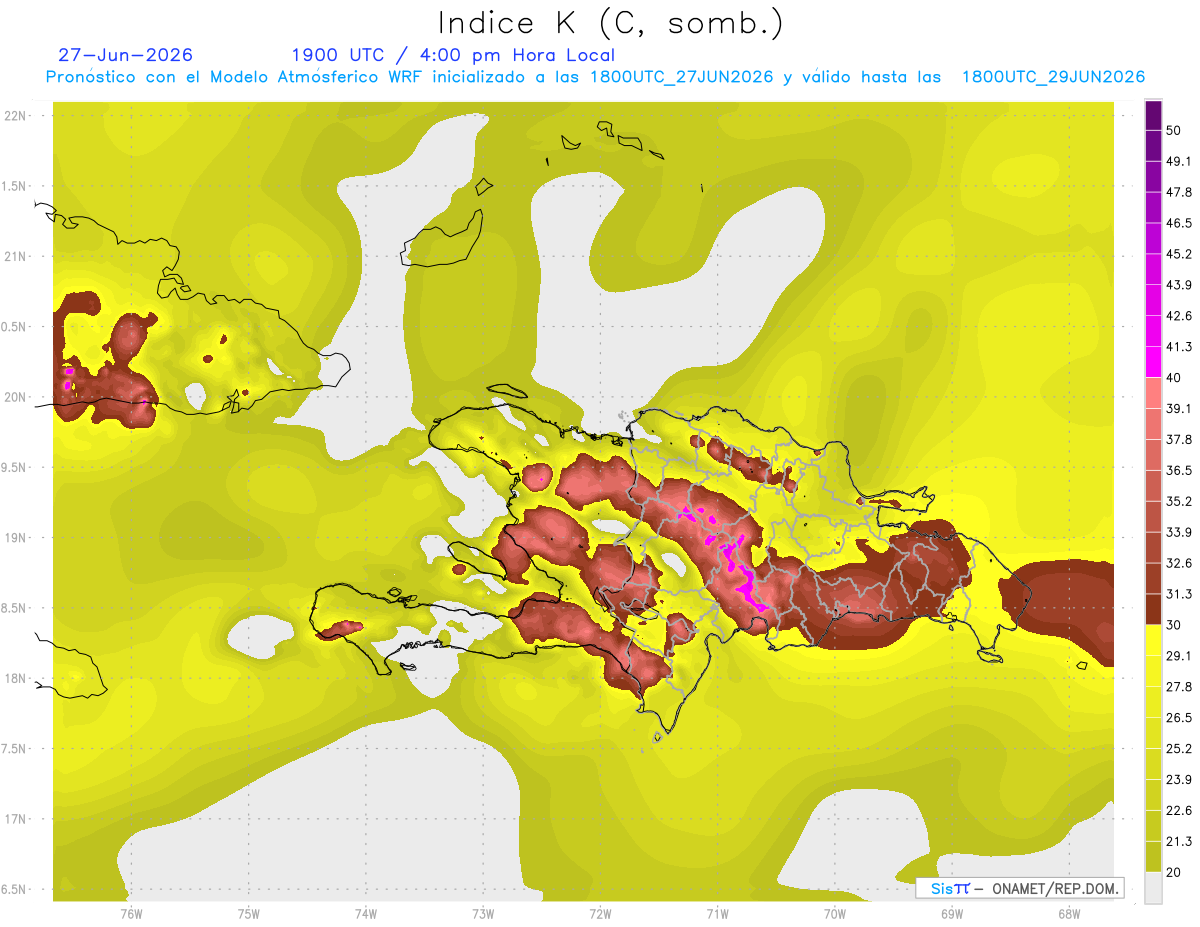The width and height of the screenshot is (1200, 927).
Task: Click the "73W" longitude axis label
Action: pos(483,914)
